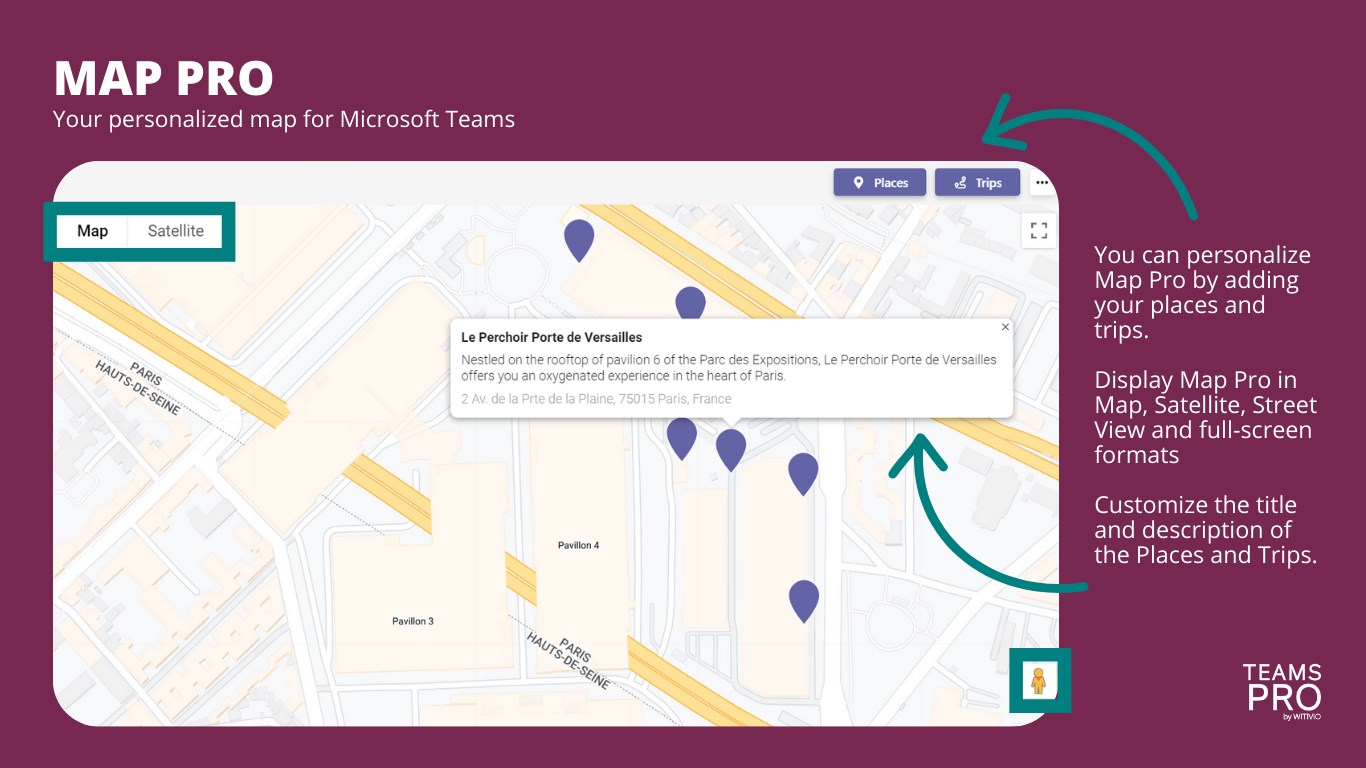Viewport: 1366px width, 768px height.
Task: Click the Pavillon 3 label on map
Action: 413,621
